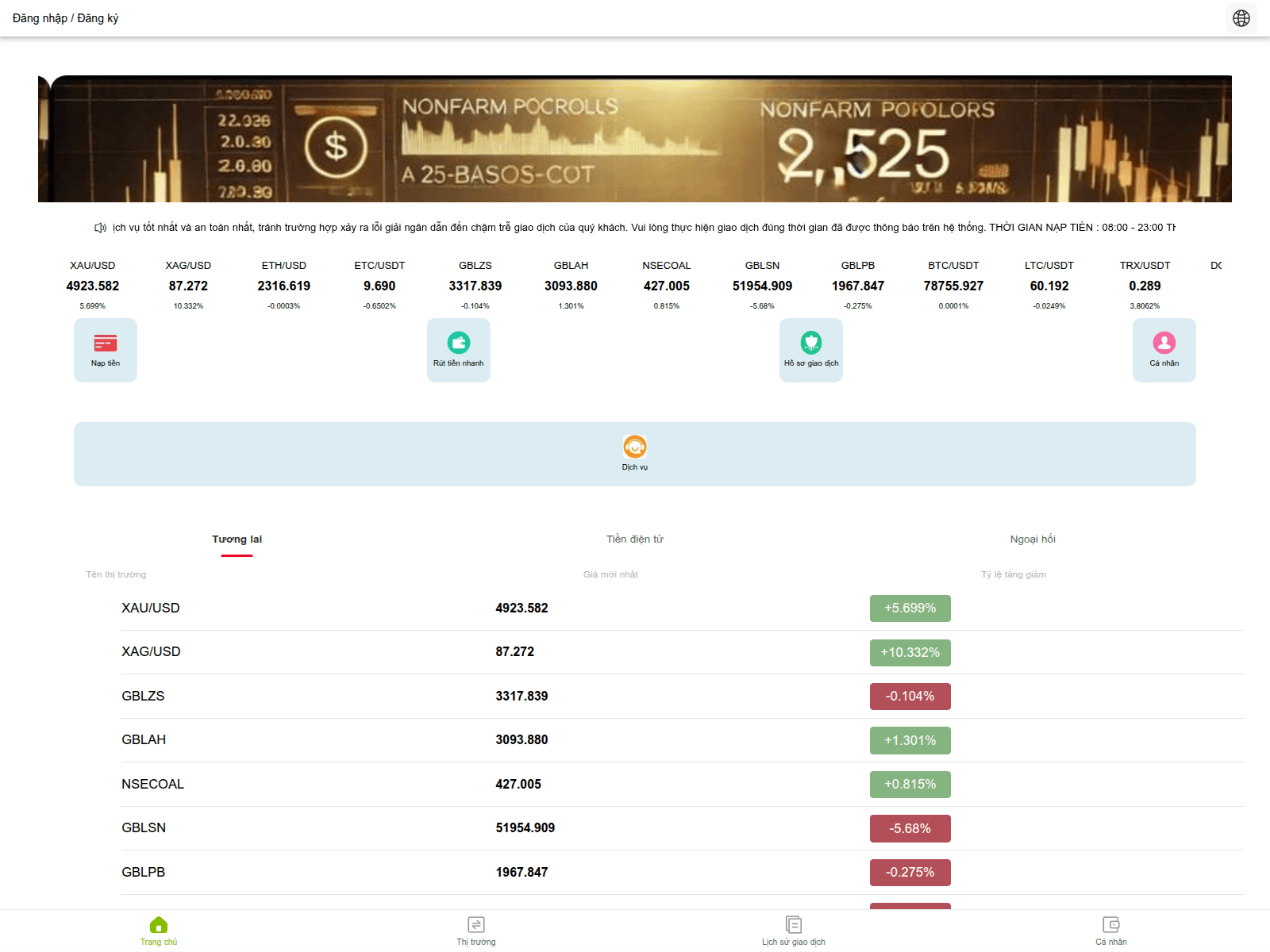Screen dimensions: 1270x952
Task: Click the -5.68% badge next to GBLSN
Action: coord(910,827)
